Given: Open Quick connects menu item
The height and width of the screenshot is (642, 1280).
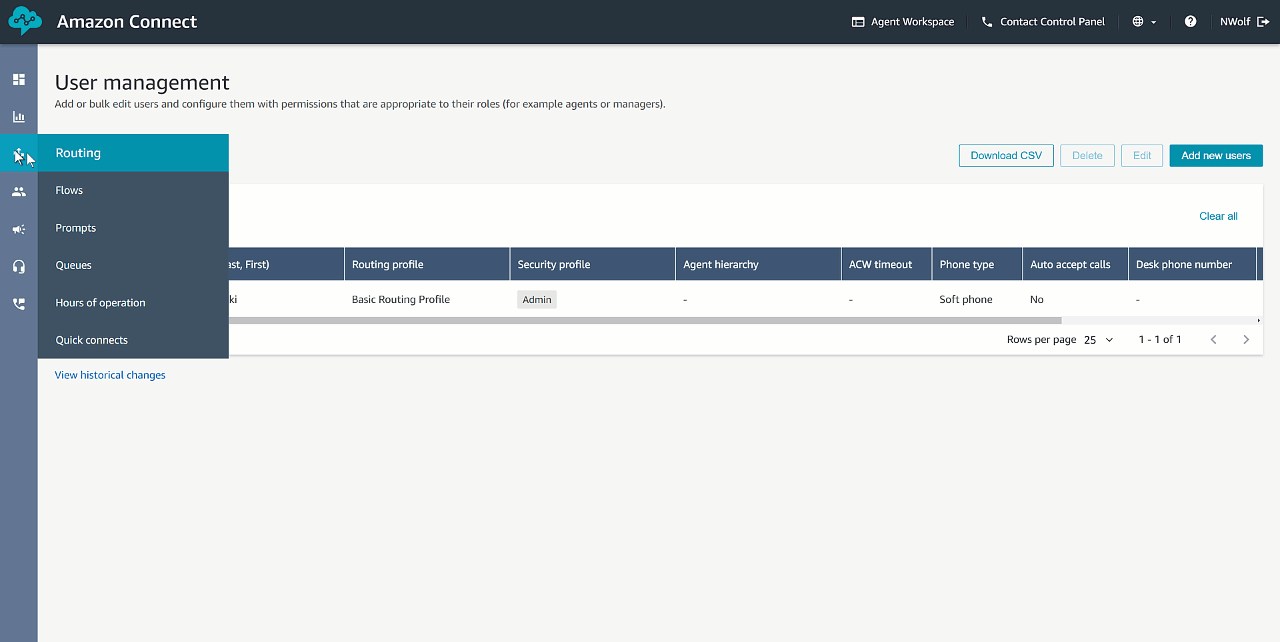Looking at the screenshot, I should (133, 340).
